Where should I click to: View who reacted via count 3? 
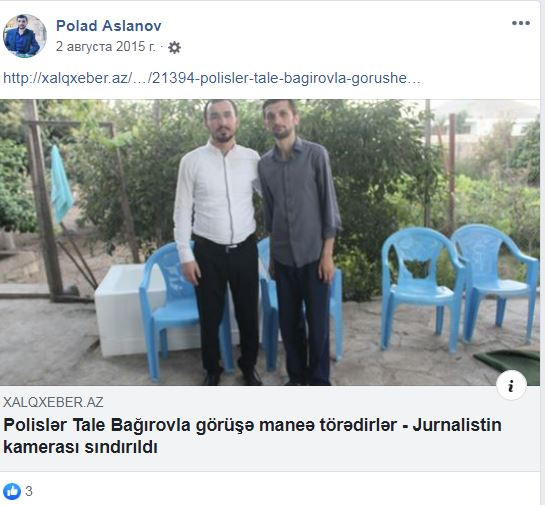point(29,491)
